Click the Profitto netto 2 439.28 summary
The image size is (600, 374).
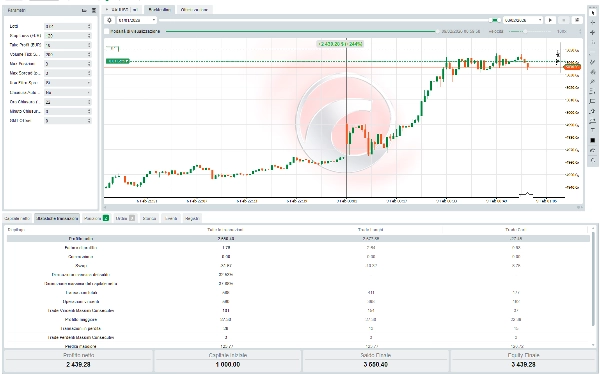click(78, 360)
